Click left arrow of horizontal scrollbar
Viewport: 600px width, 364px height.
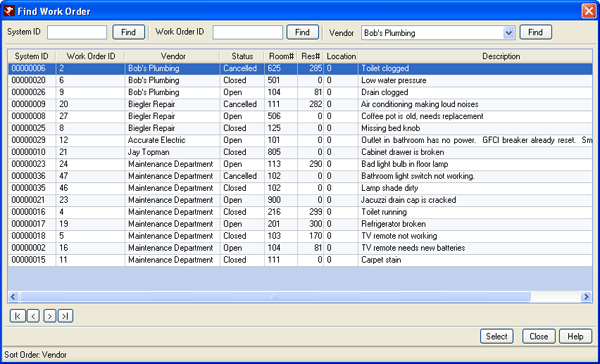click(x=13, y=296)
